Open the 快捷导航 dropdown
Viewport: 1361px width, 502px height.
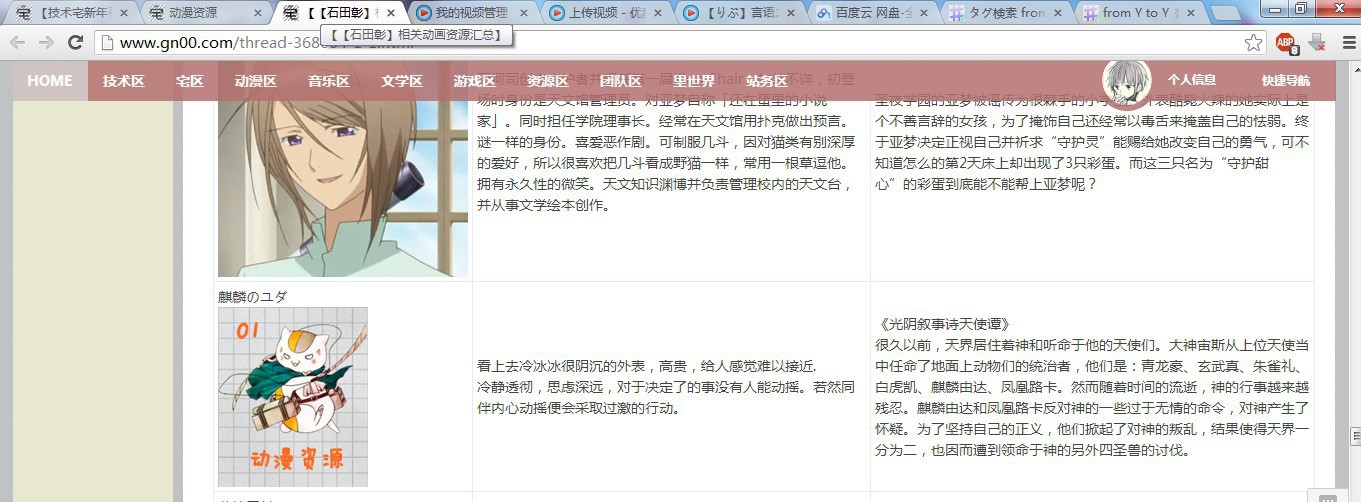click(x=1285, y=81)
